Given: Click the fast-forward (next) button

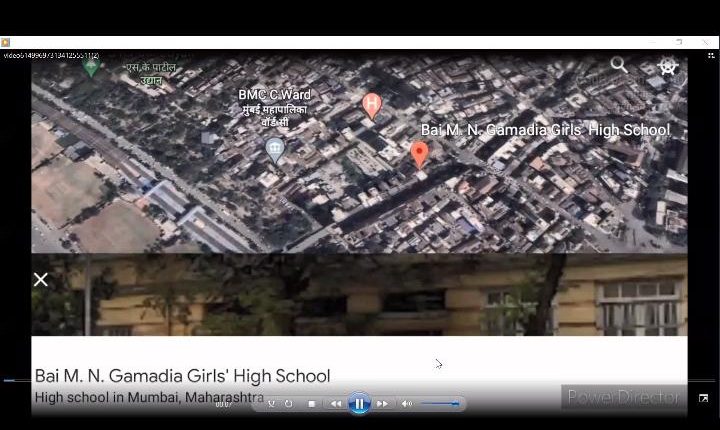Looking at the screenshot, I should coord(382,404).
